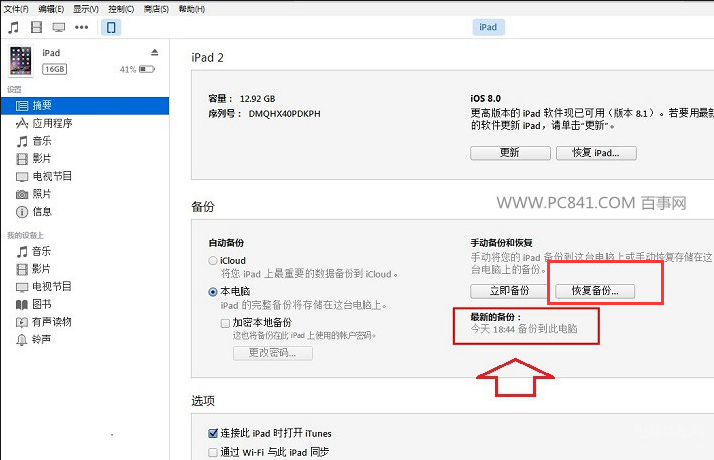Click the info icon beside 信息
Viewport: 714px width, 460px height.
(22, 212)
